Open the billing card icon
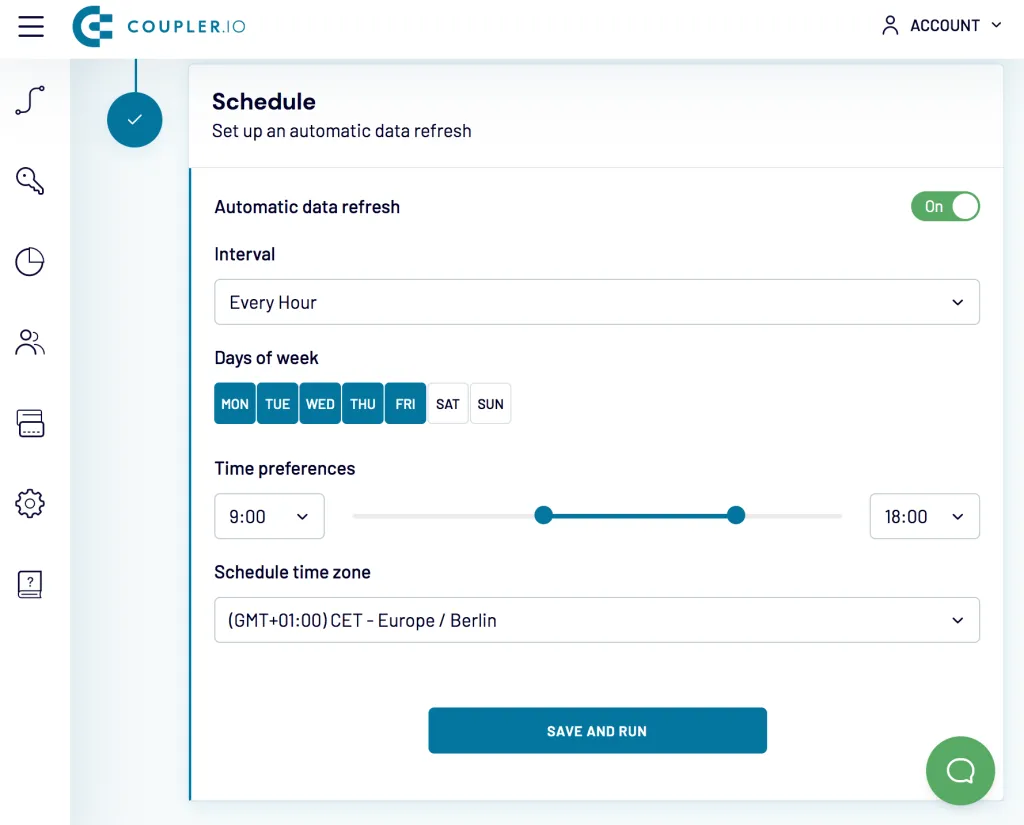Image resolution: width=1024 pixels, height=825 pixels. (30, 423)
